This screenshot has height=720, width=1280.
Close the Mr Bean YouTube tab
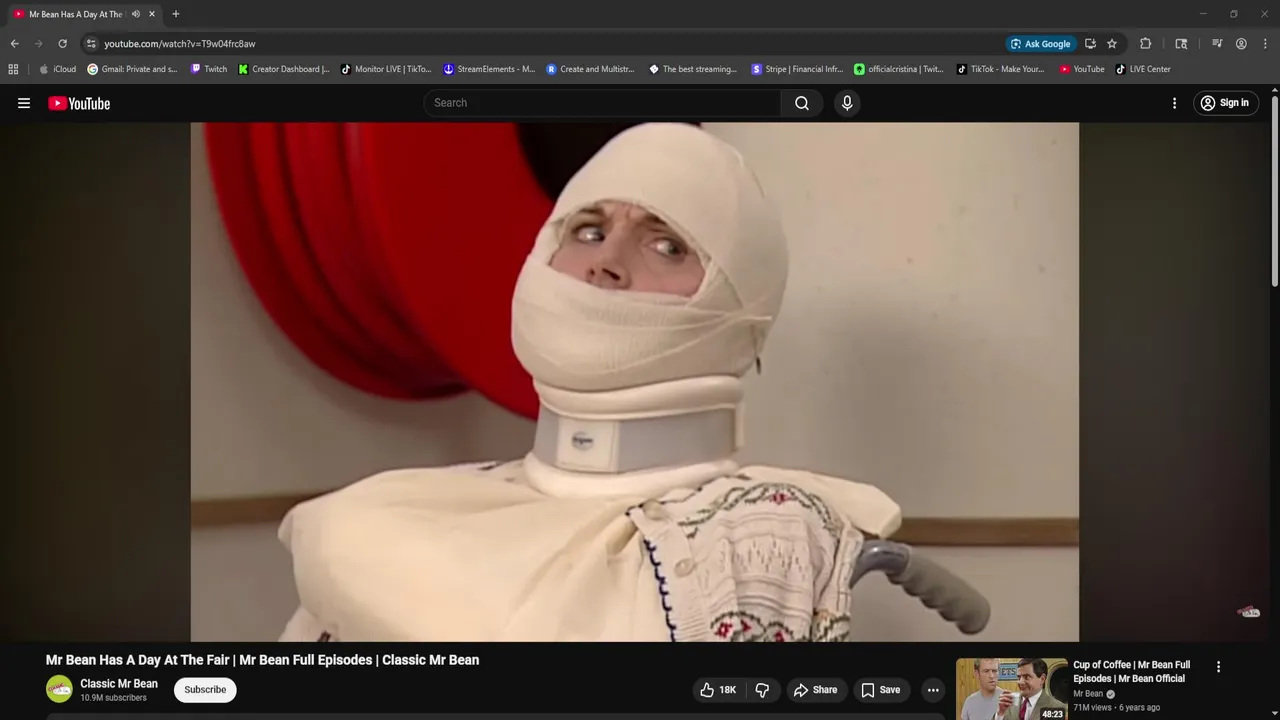152,14
